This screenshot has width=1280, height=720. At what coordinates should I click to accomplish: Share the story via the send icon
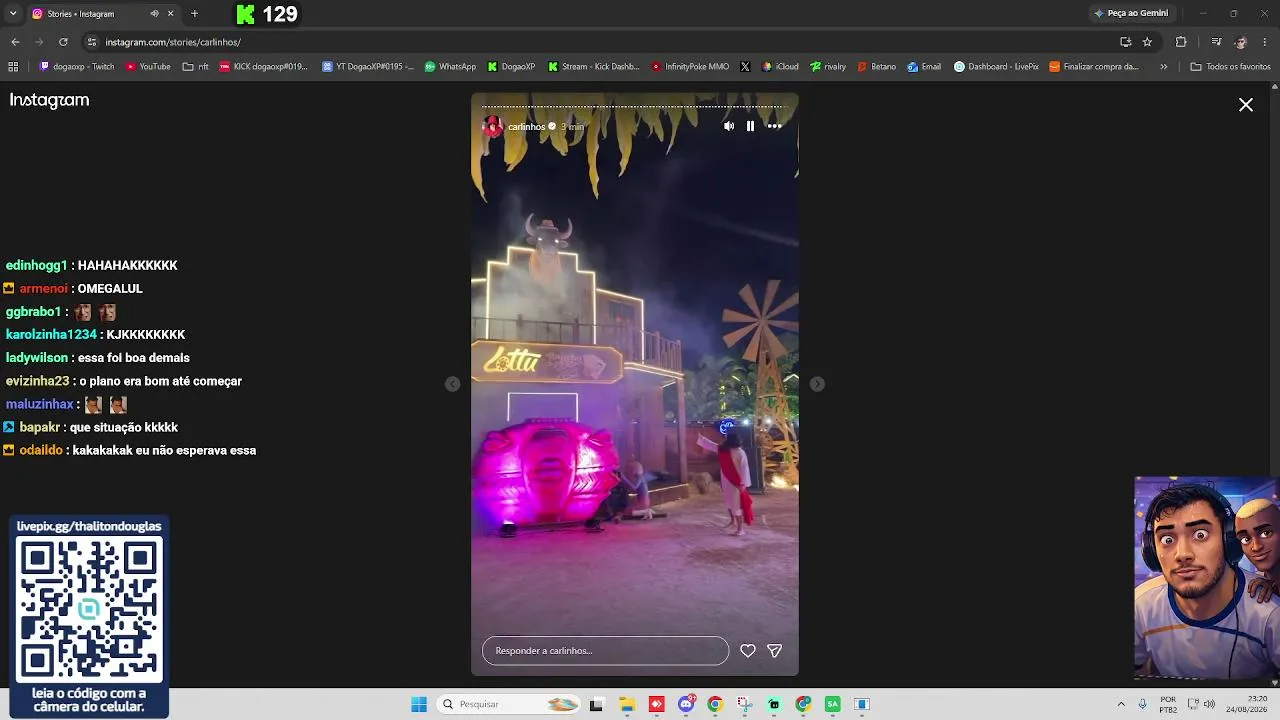tap(774, 651)
